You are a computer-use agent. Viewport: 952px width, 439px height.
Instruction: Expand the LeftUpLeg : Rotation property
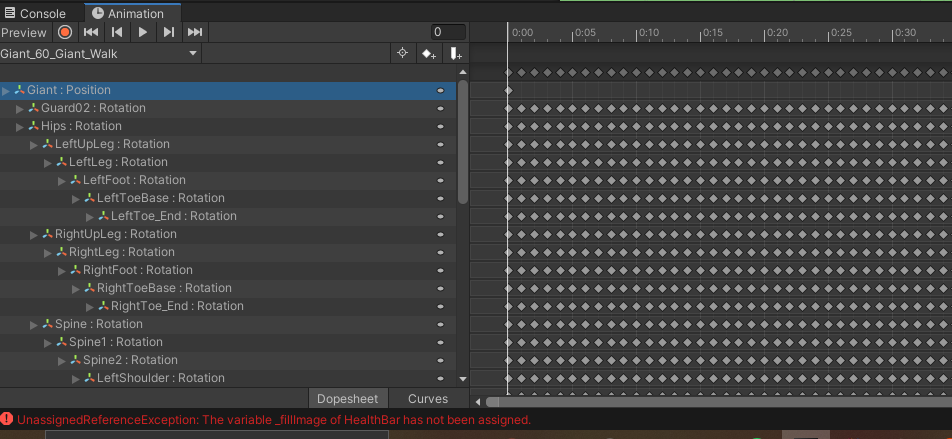click(34, 145)
